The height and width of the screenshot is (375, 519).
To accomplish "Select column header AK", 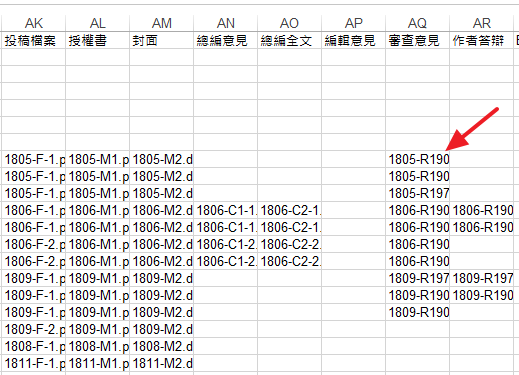I will (x=34, y=23).
